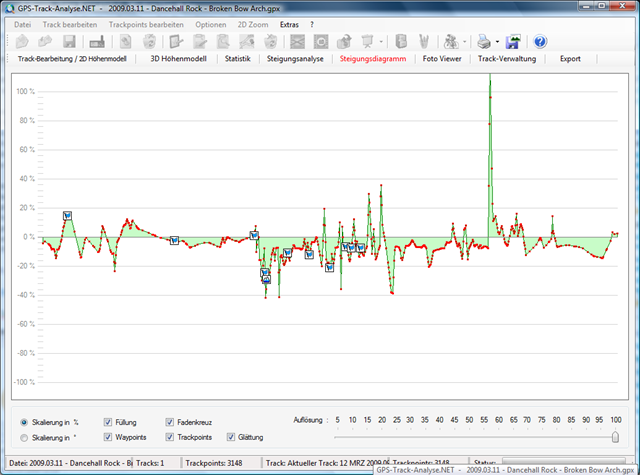640x475 pixels.
Task: Click waypoint flag marker at first peak
Action: [x=67, y=215]
